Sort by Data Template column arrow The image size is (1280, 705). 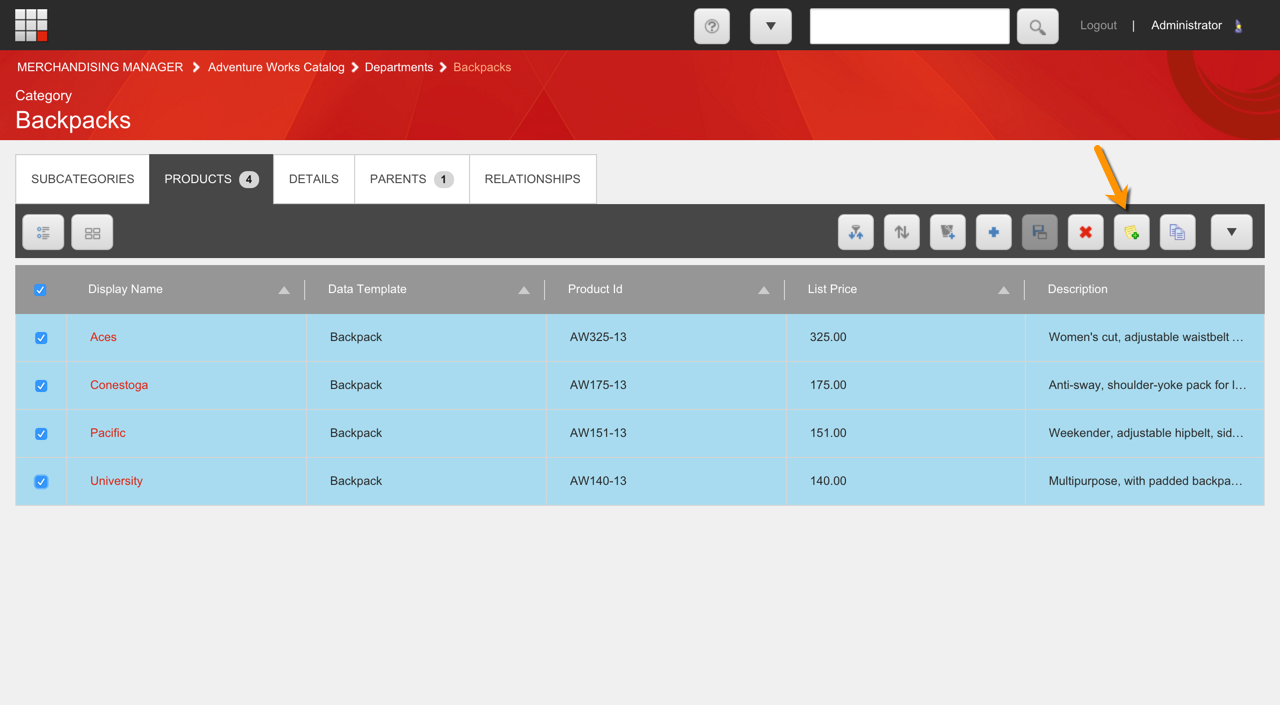524,290
